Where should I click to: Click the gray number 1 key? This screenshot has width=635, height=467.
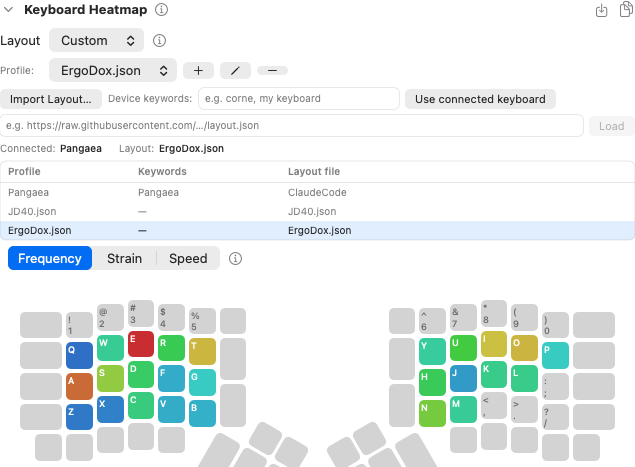pos(79,325)
